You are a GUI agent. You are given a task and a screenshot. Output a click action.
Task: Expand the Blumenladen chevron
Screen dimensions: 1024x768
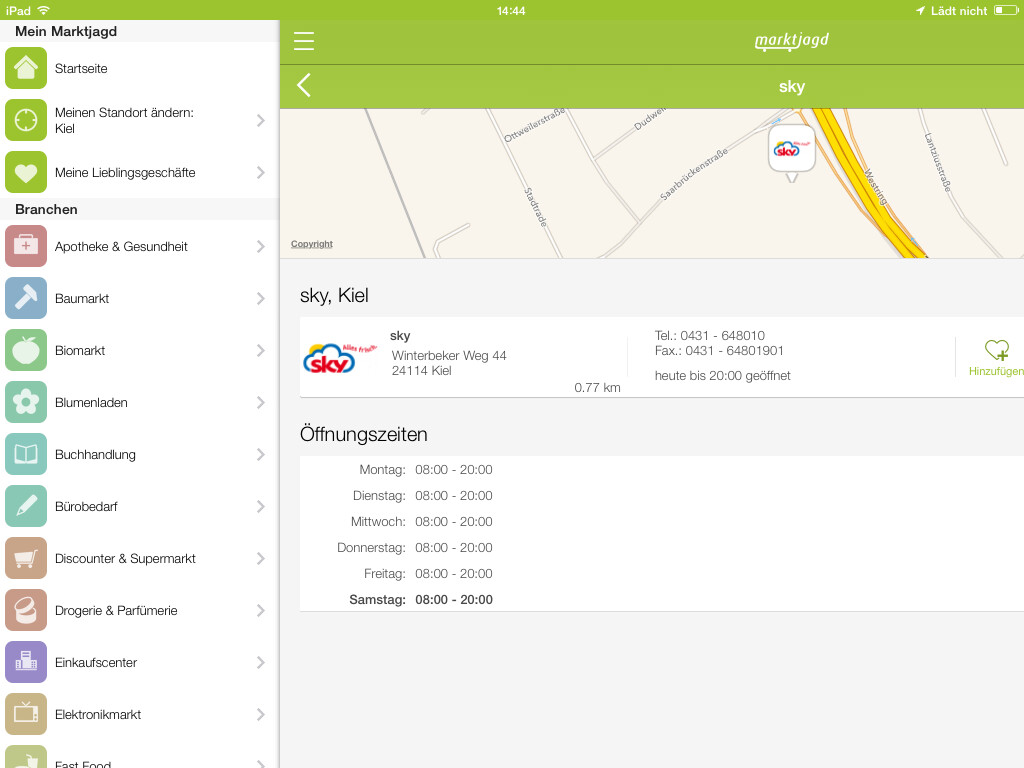[x=261, y=402]
